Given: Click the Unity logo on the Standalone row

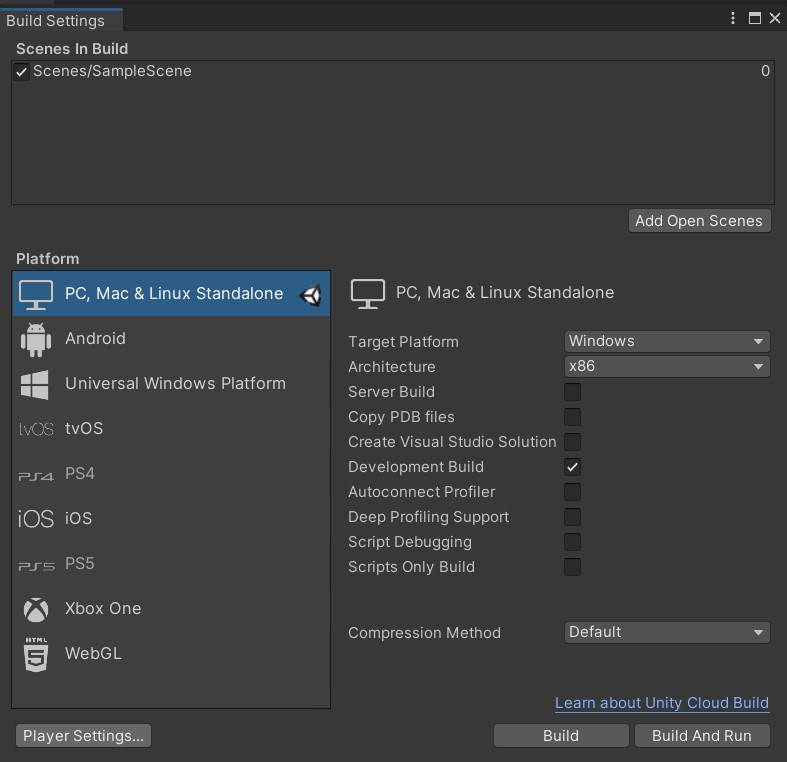Looking at the screenshot, I should coord(310,295).
